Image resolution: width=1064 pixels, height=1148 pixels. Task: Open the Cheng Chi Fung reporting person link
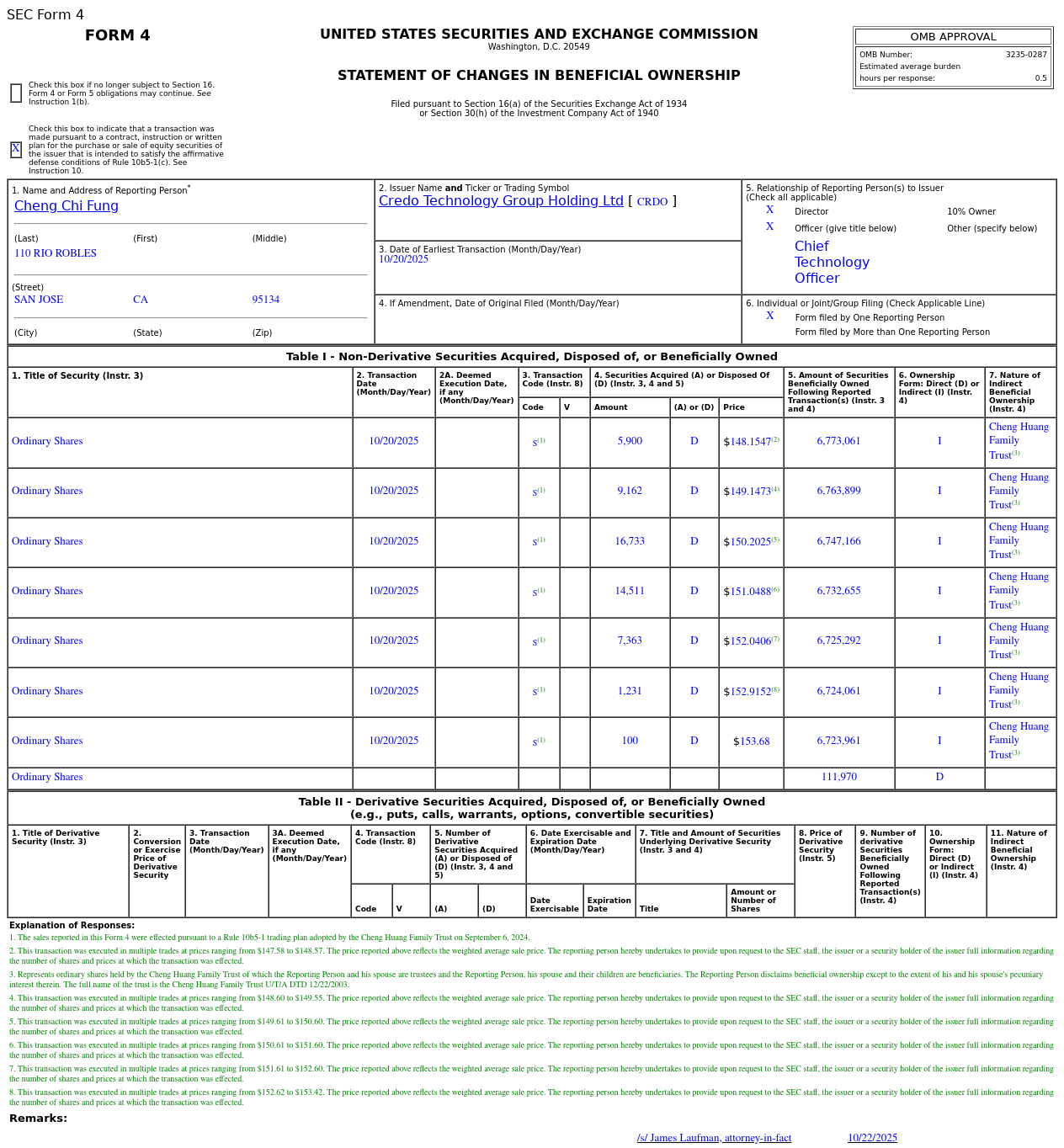coord(66,206)
